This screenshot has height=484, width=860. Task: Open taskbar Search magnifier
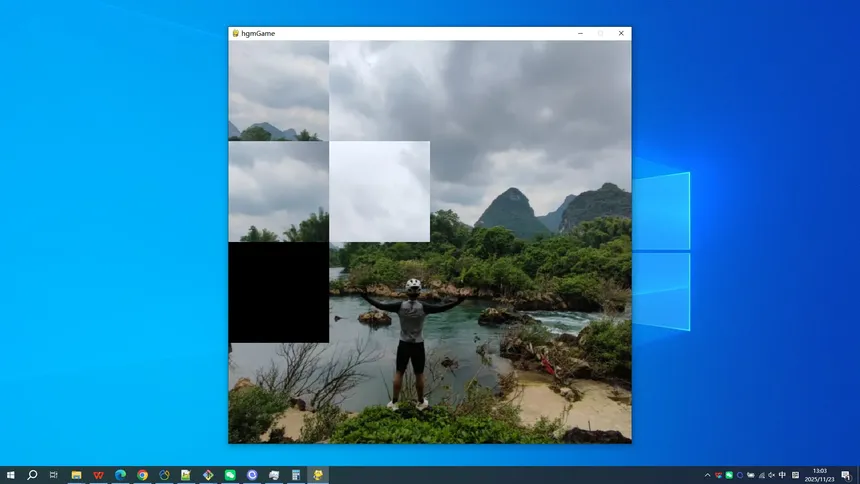coord(32,475)
